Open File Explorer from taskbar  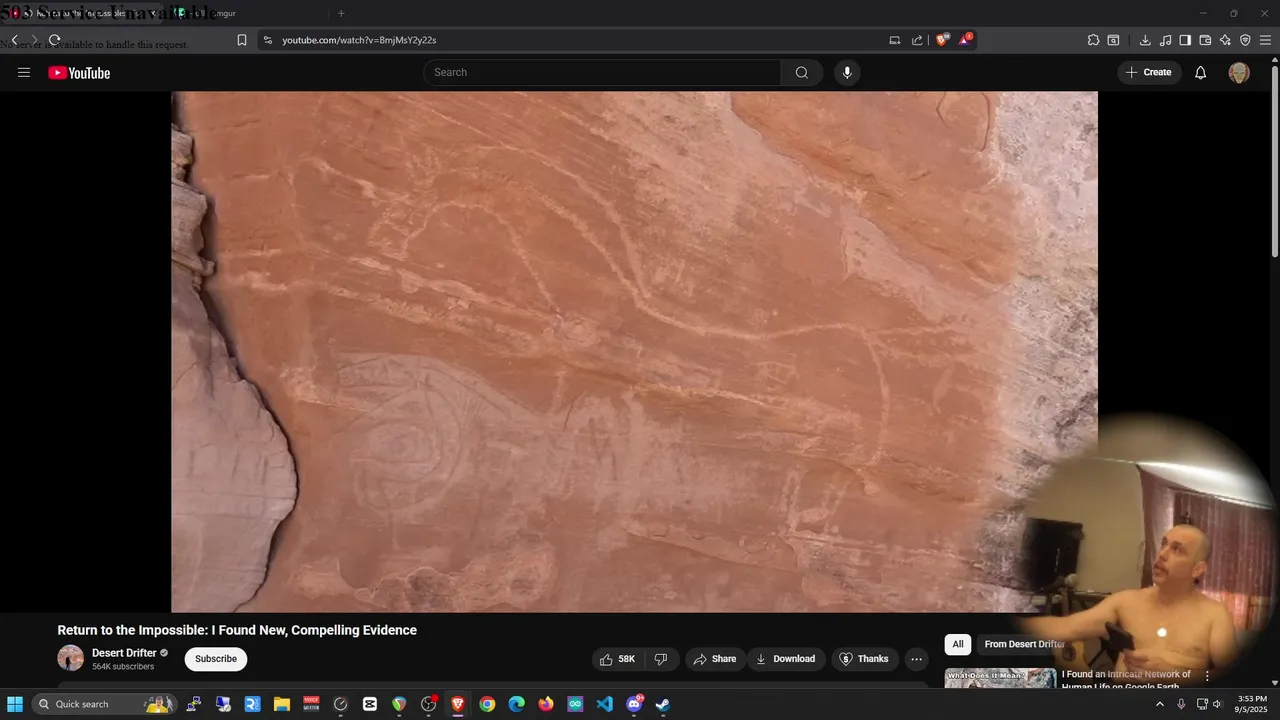(281, 704)
